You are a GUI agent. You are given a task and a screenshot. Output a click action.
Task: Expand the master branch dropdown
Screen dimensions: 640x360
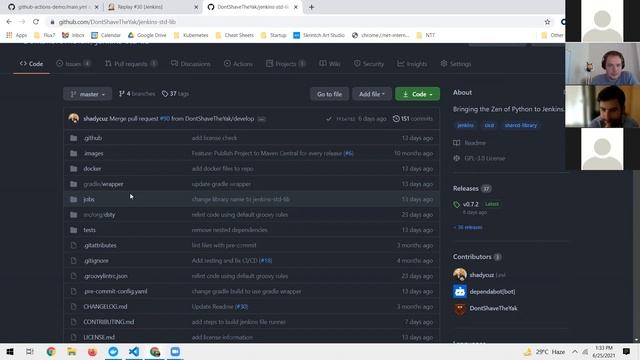click(x=87, y=94)
